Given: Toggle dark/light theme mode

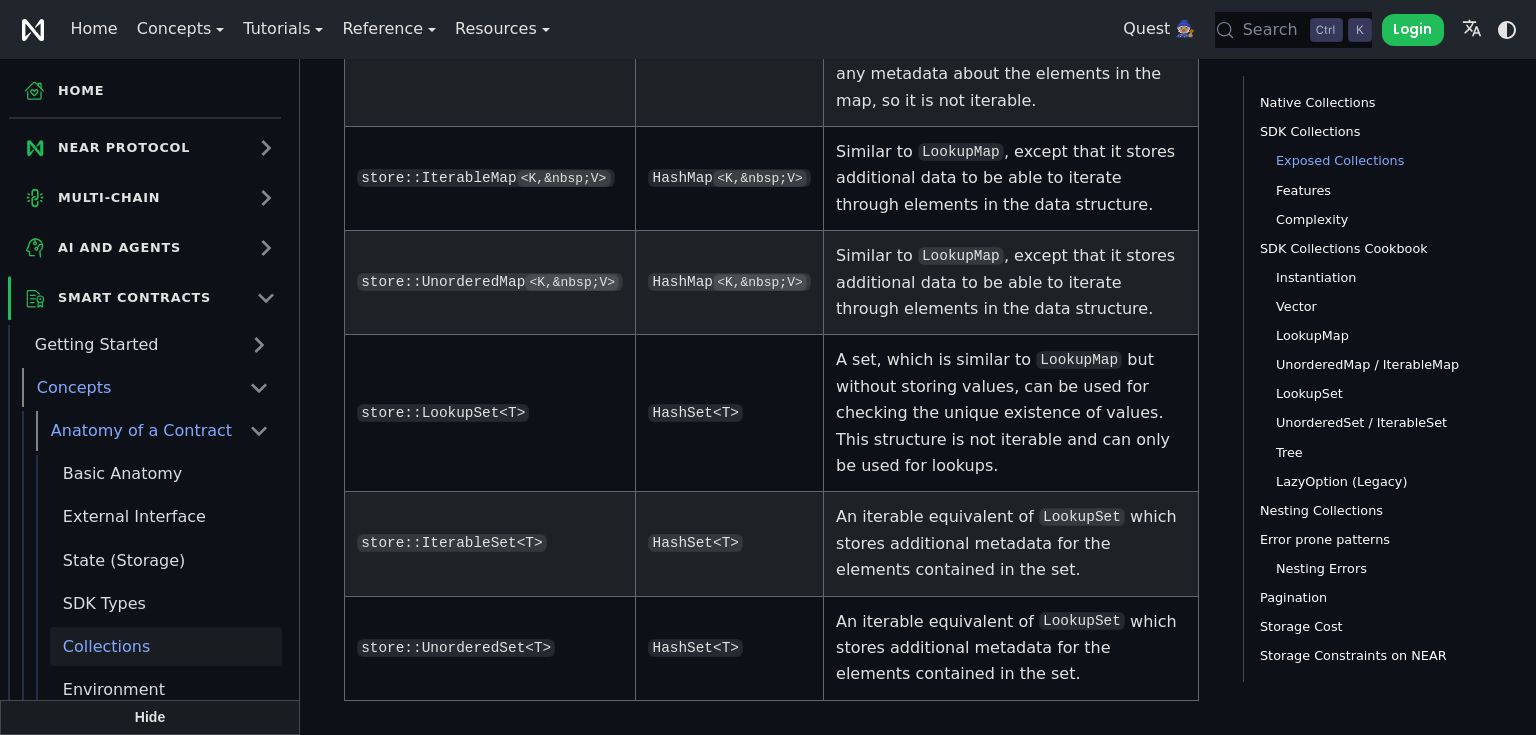Looking at the screenshot, I should [1507, 29].
